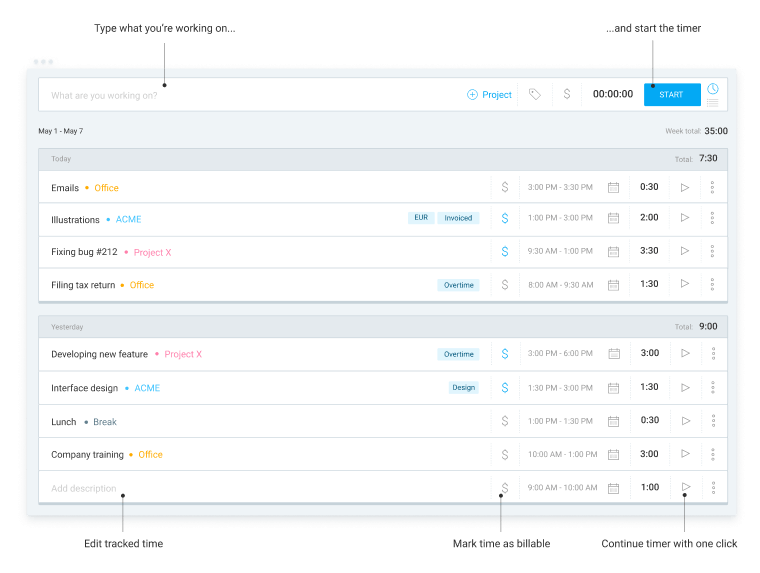
Task: Toggle billable for Lunch entry
Action: coord(505,421)
